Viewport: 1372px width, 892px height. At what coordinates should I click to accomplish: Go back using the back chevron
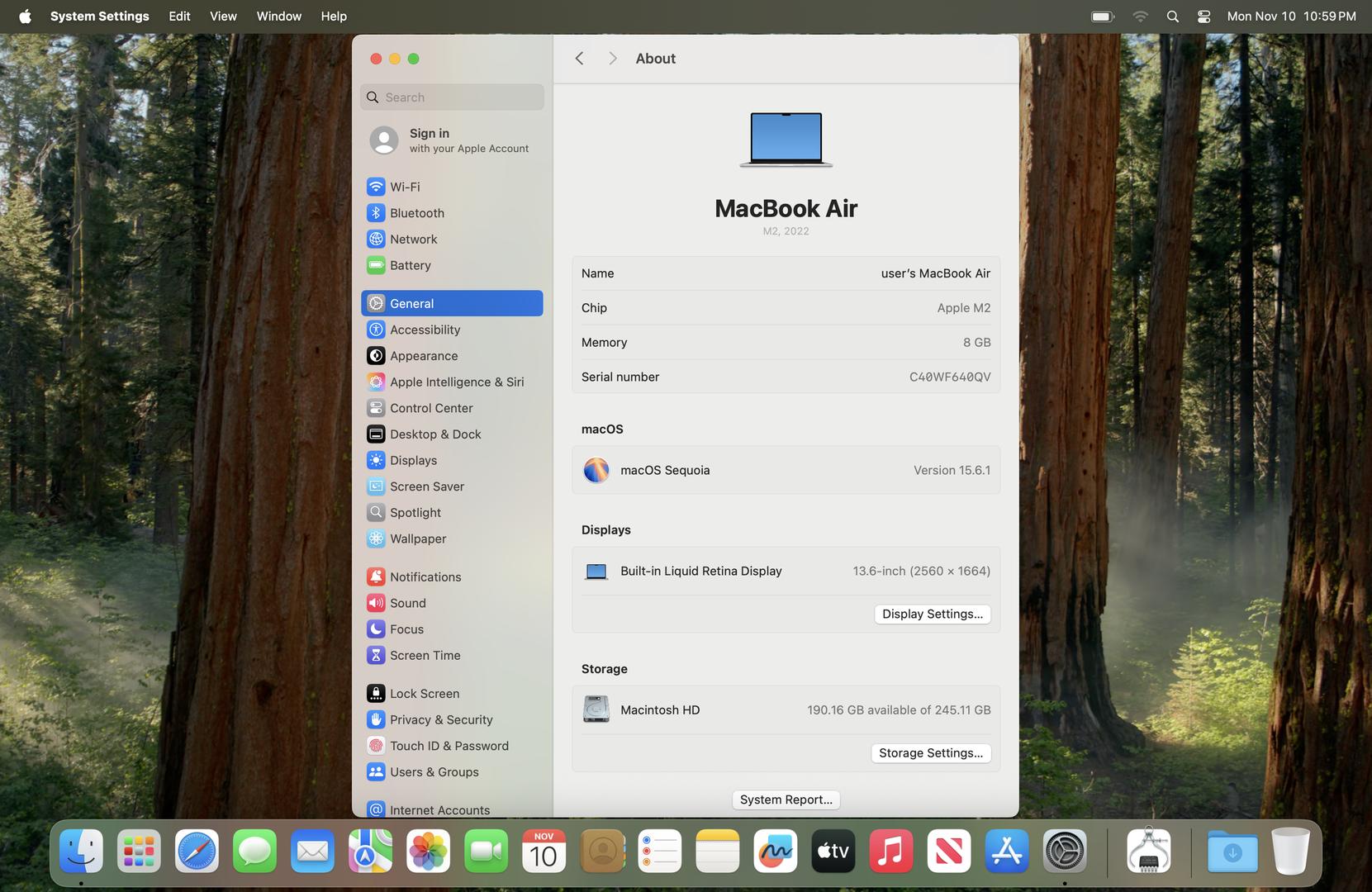[x=580, y=59]
